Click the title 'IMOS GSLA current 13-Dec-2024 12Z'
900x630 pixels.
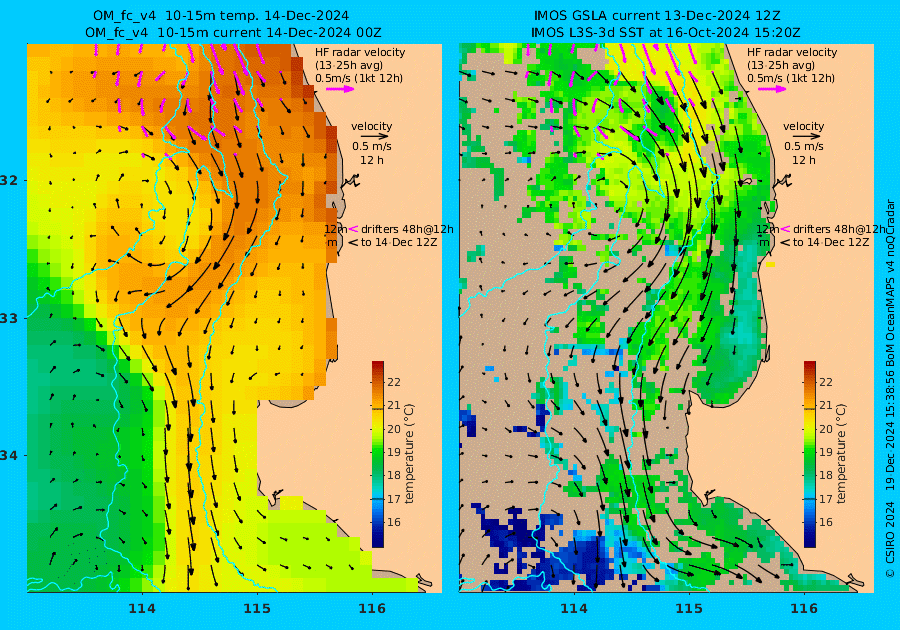click(x=657, y=16)
